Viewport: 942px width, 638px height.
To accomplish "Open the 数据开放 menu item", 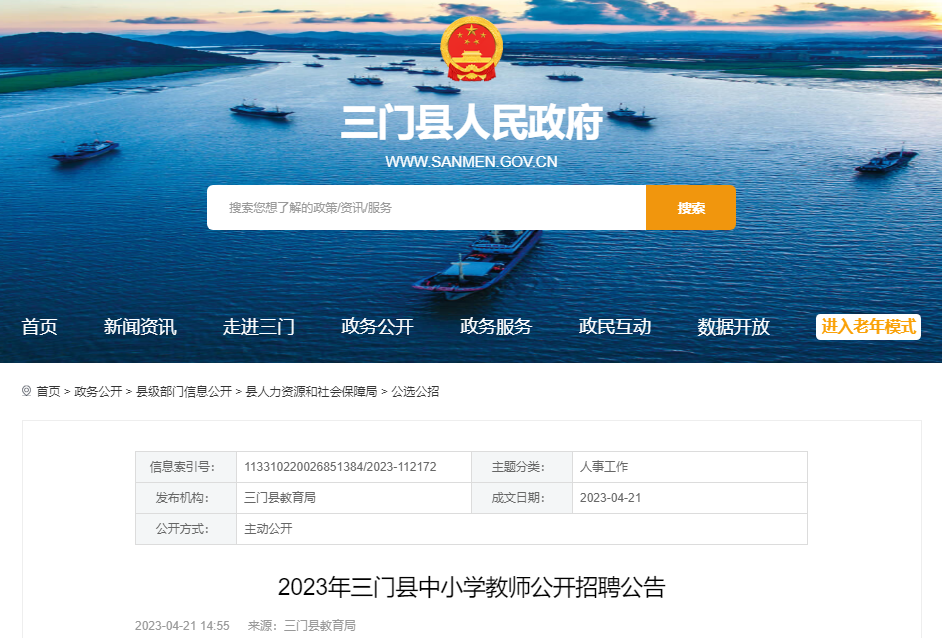I will pyautogui.click(x=734, y=327).
